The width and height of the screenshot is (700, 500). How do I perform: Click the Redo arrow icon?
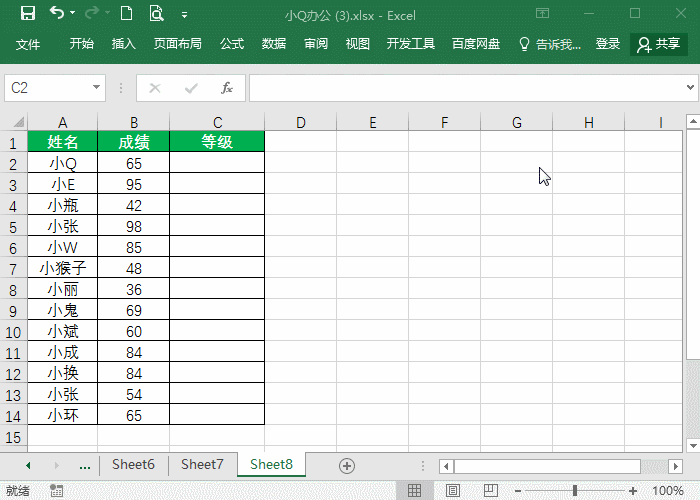(x=92, y=13)
